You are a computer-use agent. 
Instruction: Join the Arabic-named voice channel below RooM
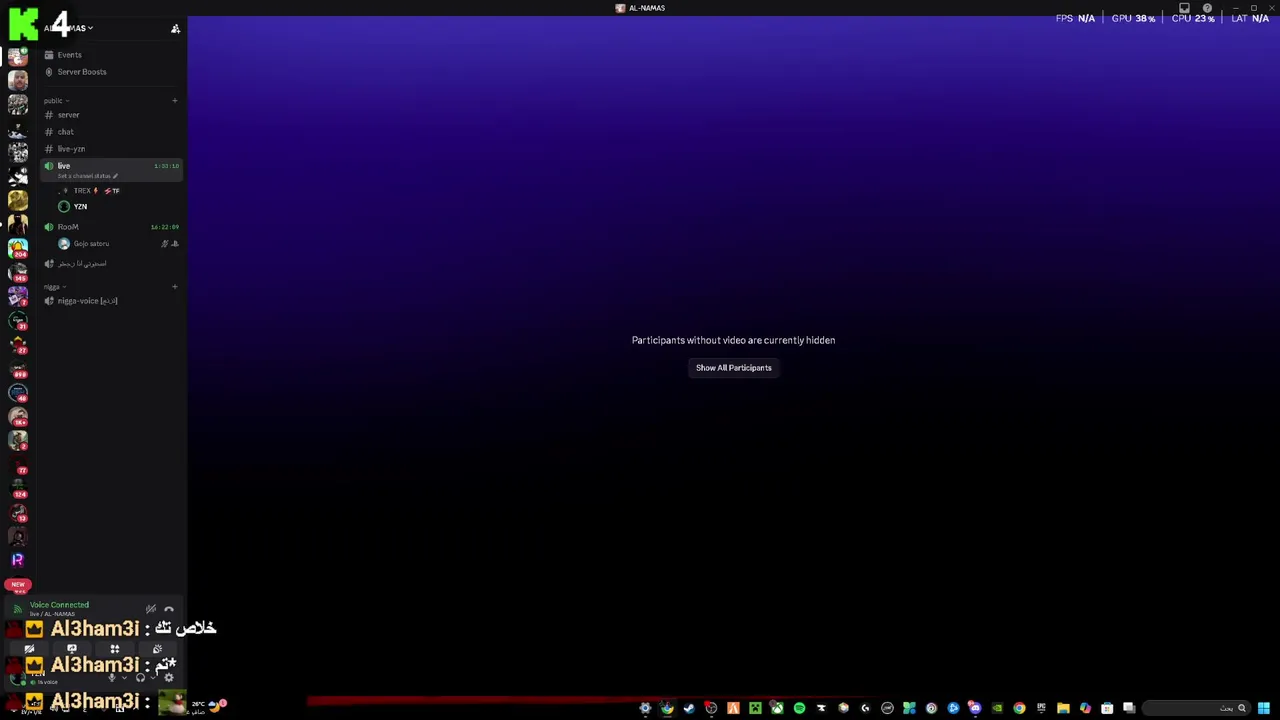[110, 264]
